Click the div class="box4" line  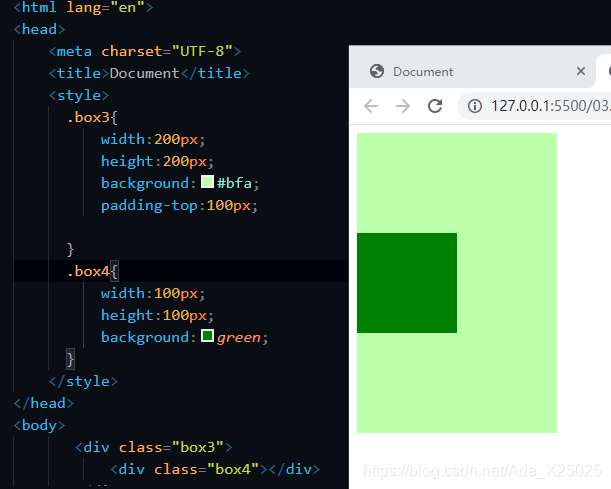pos(215,470)
